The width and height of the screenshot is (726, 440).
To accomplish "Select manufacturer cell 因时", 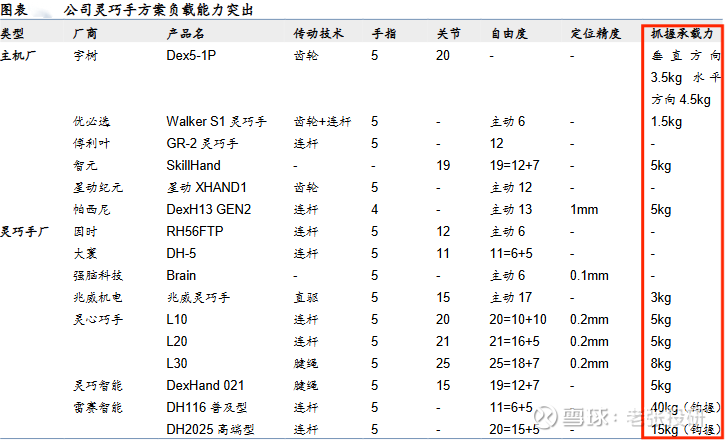I will click(85, 231).
